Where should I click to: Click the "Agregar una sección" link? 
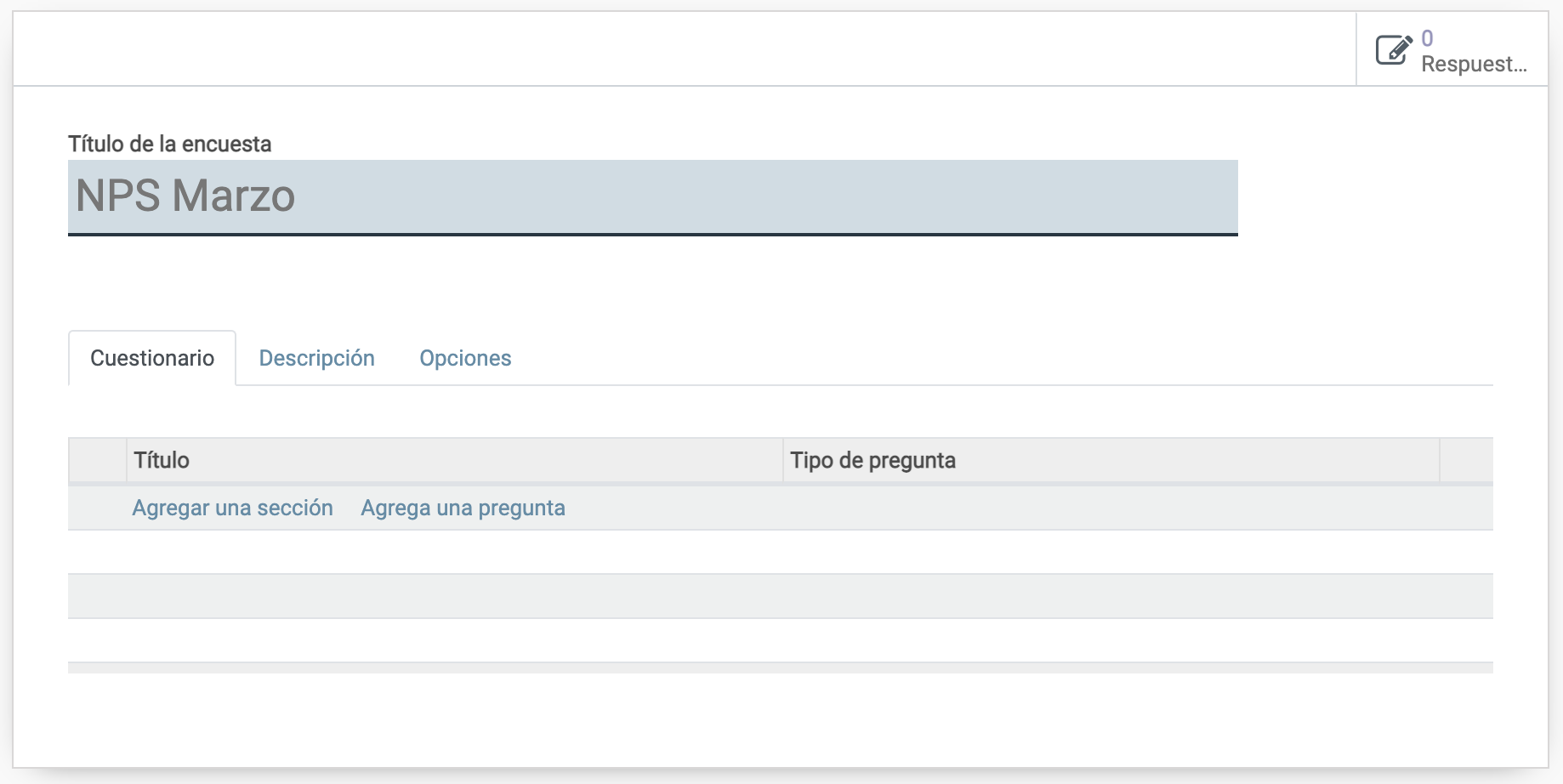click(232, 508)
